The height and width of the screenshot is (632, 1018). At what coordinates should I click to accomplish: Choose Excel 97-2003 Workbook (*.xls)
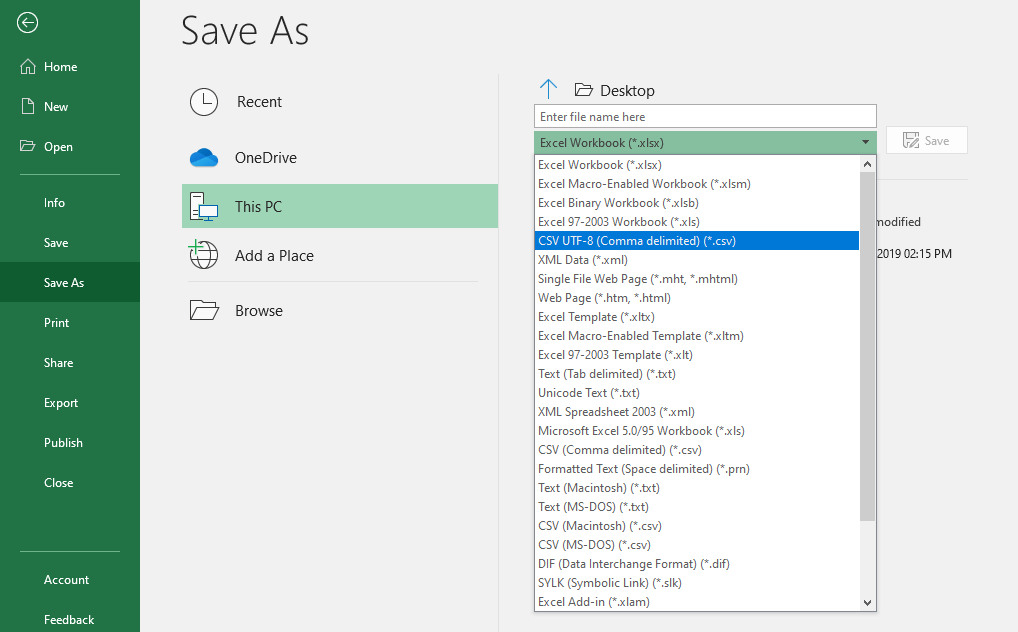click(697, 221)
